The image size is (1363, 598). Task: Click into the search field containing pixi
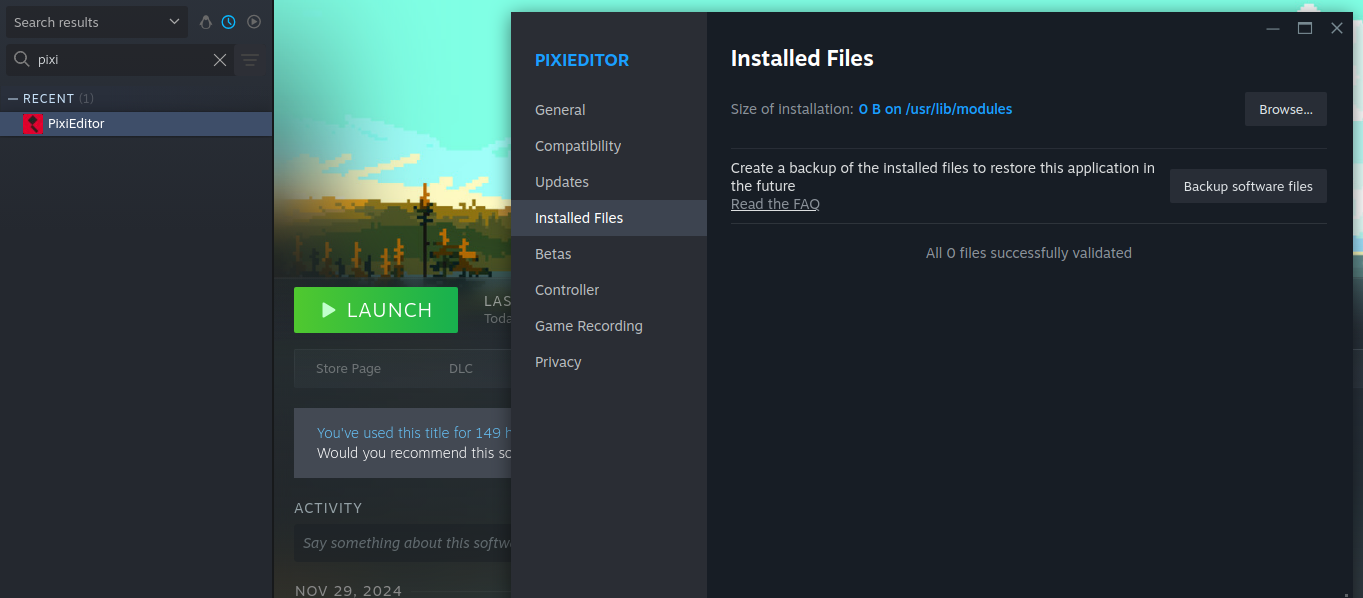pos(120,60)
